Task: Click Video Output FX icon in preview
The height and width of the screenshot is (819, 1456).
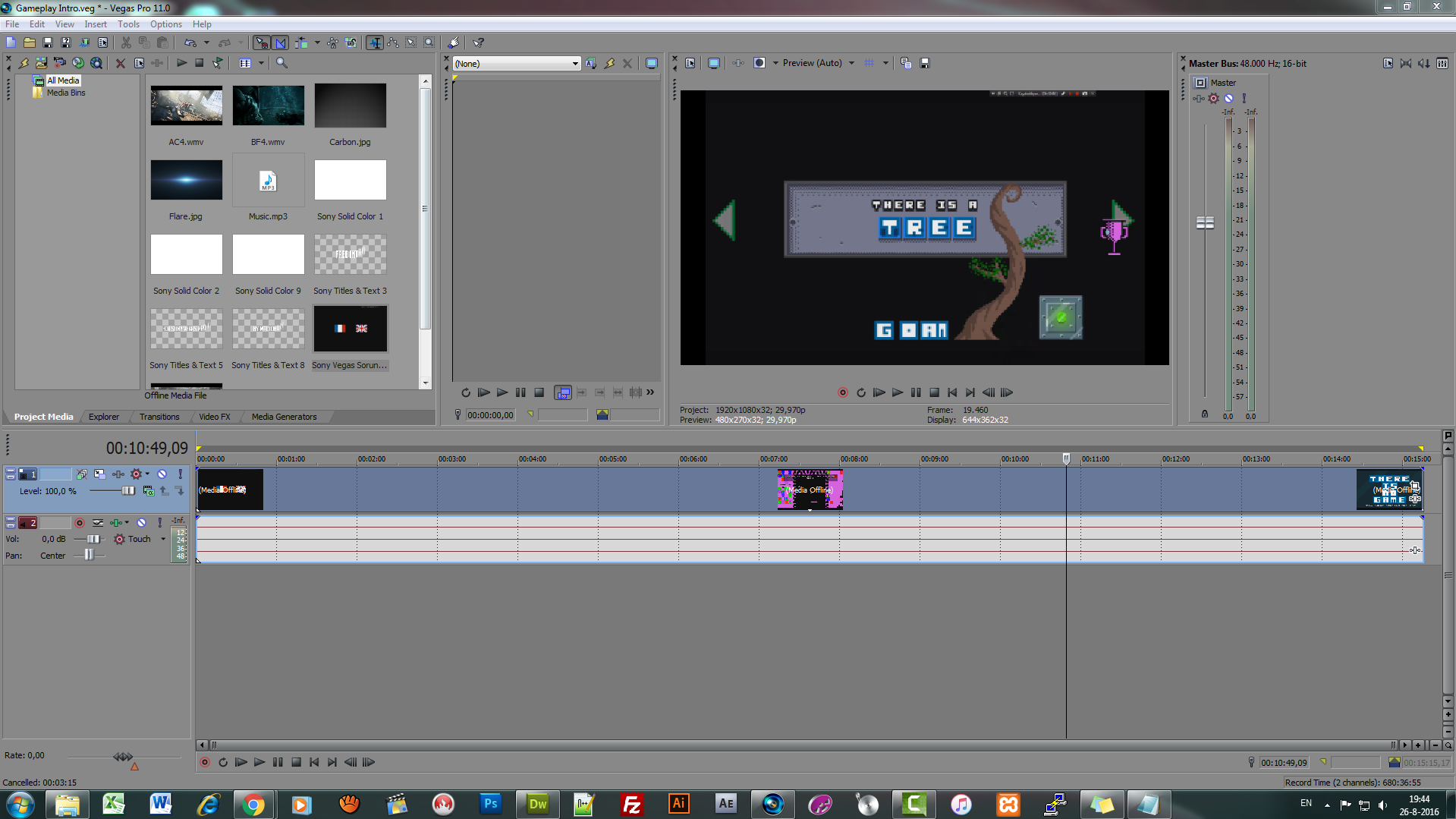Action: [737, 63]
